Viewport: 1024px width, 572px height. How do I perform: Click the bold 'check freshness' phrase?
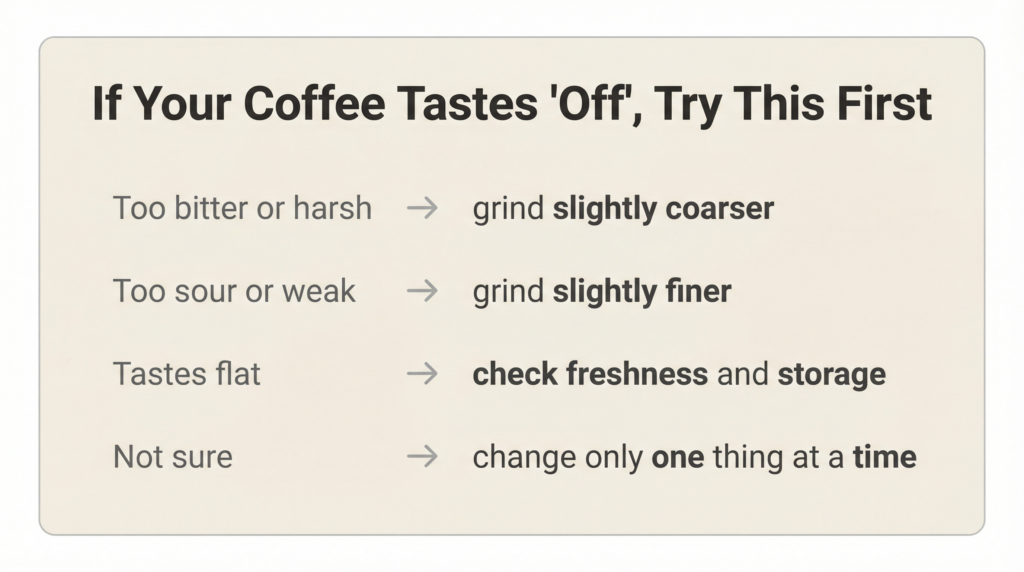coord(590,374)
